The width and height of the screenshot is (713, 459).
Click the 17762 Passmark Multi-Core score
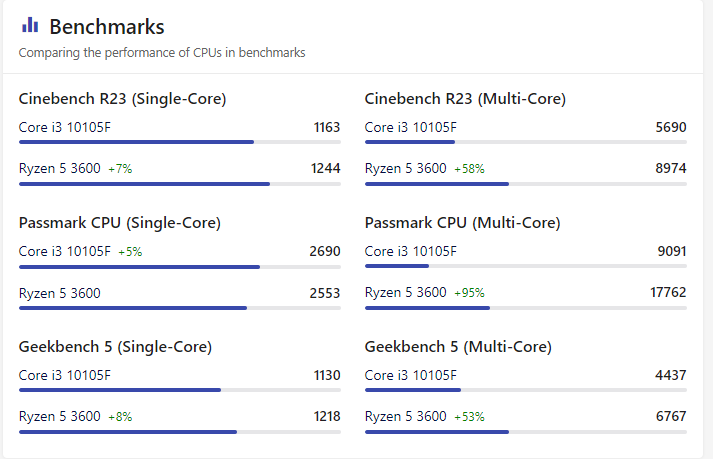tap(668, 293)
